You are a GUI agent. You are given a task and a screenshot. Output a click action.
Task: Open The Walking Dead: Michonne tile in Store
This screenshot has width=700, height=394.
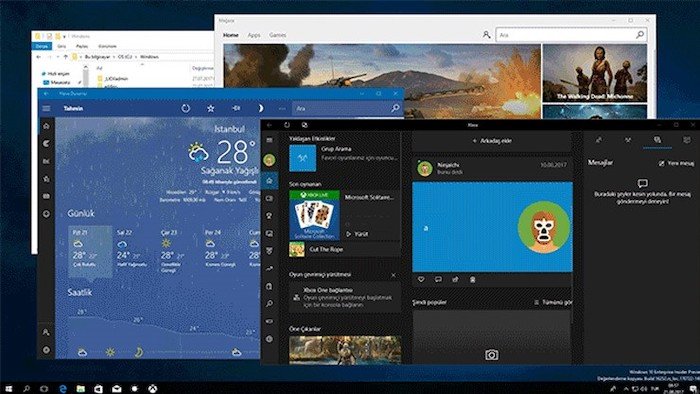(x=595, y=73)
